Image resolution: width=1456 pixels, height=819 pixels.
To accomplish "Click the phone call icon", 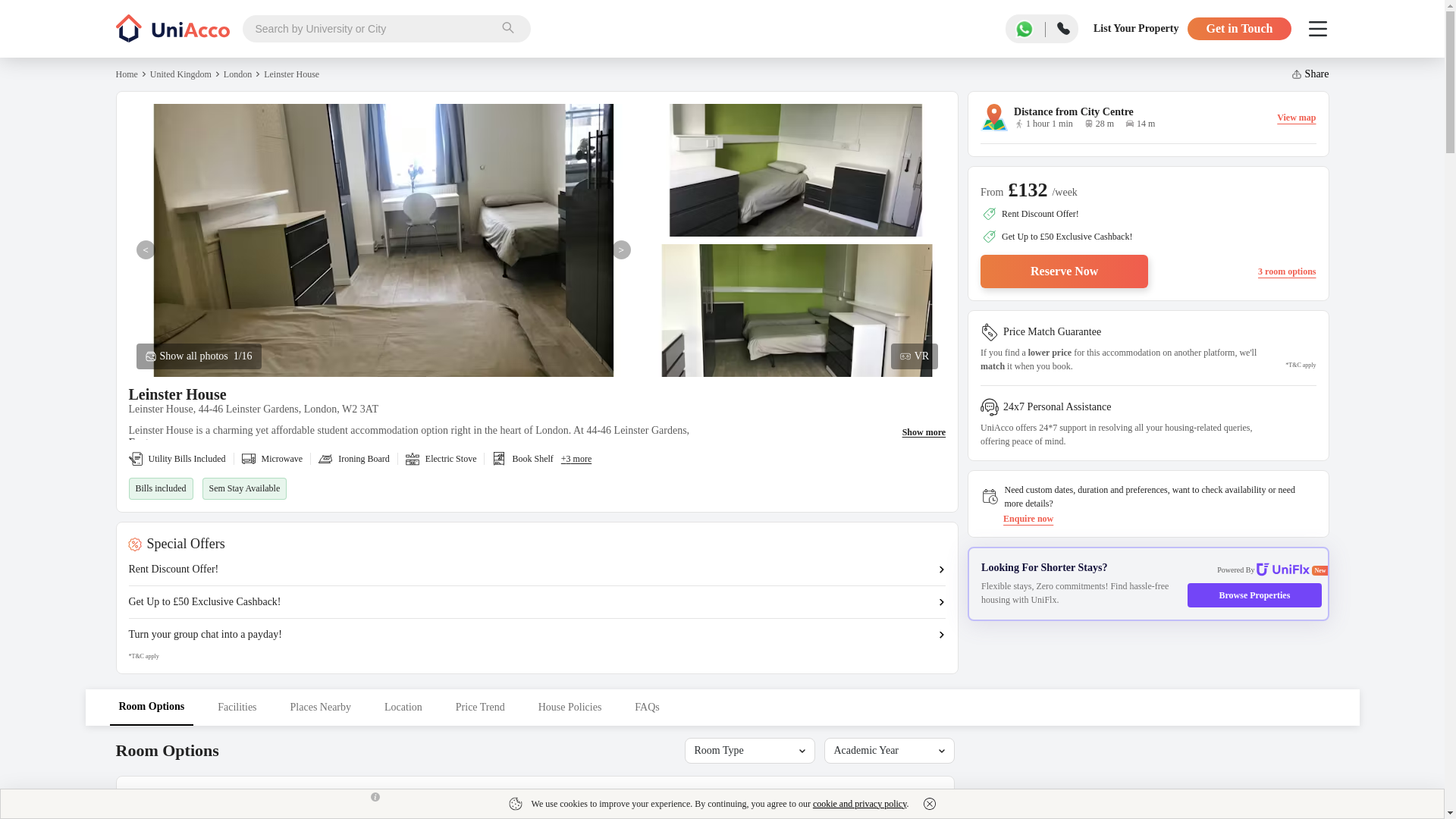I will pyautogui.click(x=1063, y=29).
